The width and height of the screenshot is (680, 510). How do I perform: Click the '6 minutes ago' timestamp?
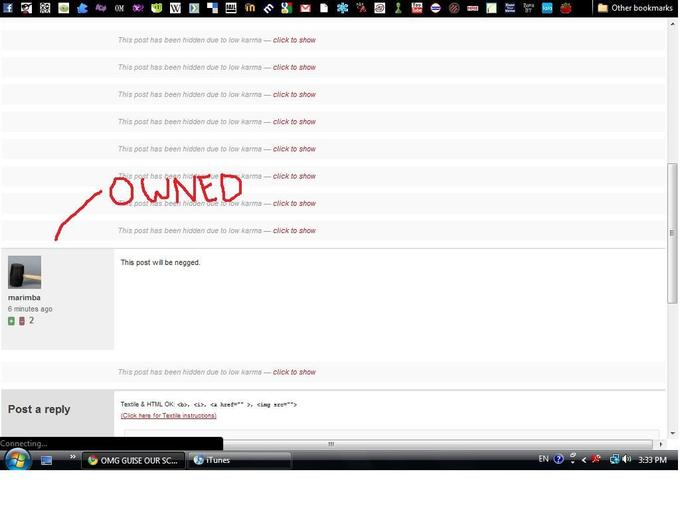30,309
